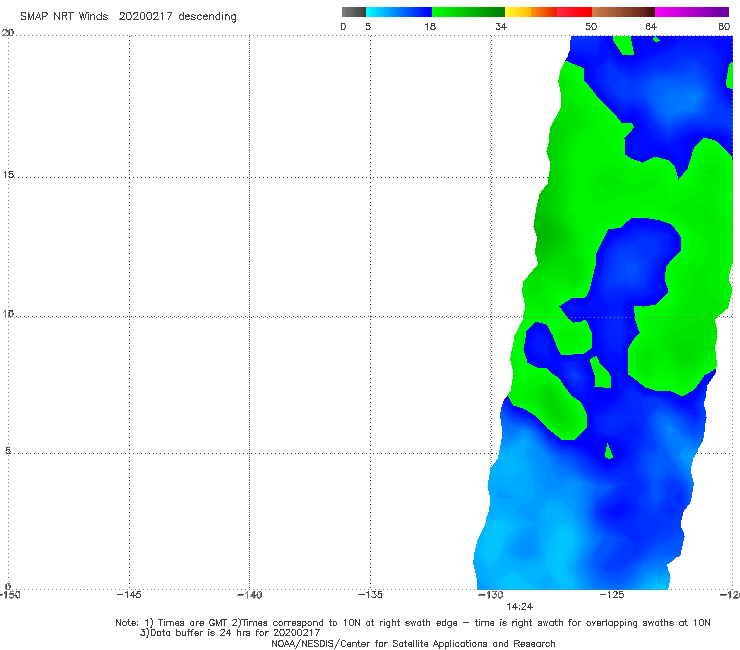Click the longitude axis label "-145"

click(x=129, y=595)
